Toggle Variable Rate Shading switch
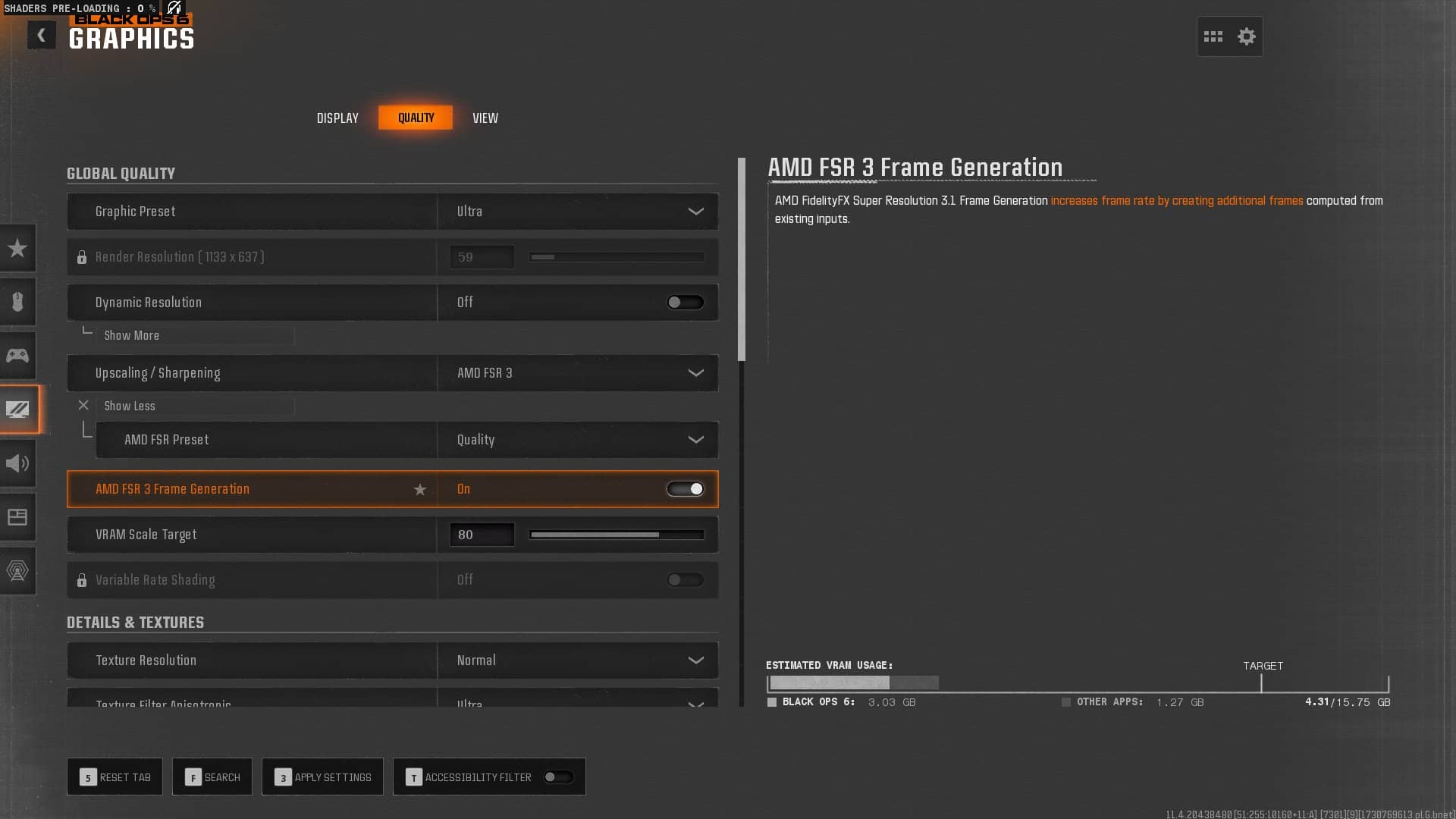The width and height of the screenshot is (1456, 819). click(685, 580)
